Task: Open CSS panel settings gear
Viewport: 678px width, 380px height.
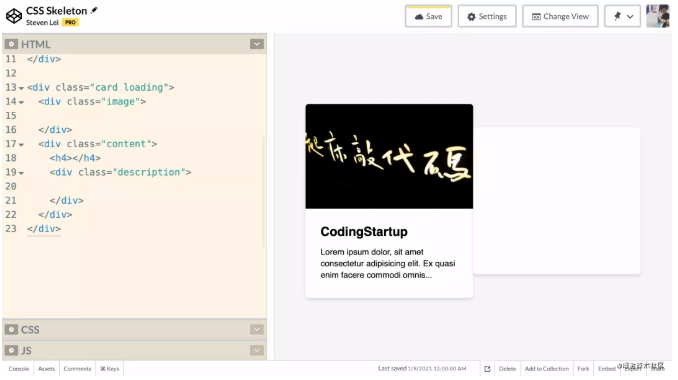Action: click(x=11, y=329)
